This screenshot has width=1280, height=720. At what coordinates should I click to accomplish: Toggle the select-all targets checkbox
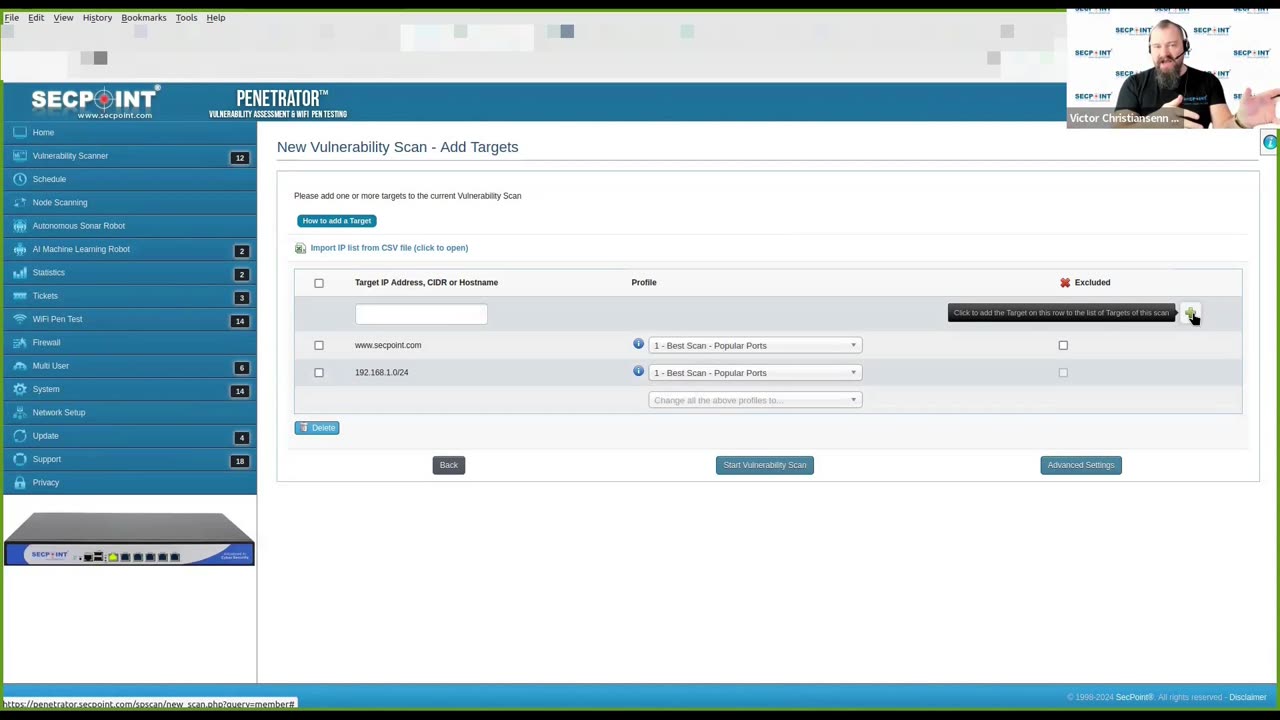[319, 283]
